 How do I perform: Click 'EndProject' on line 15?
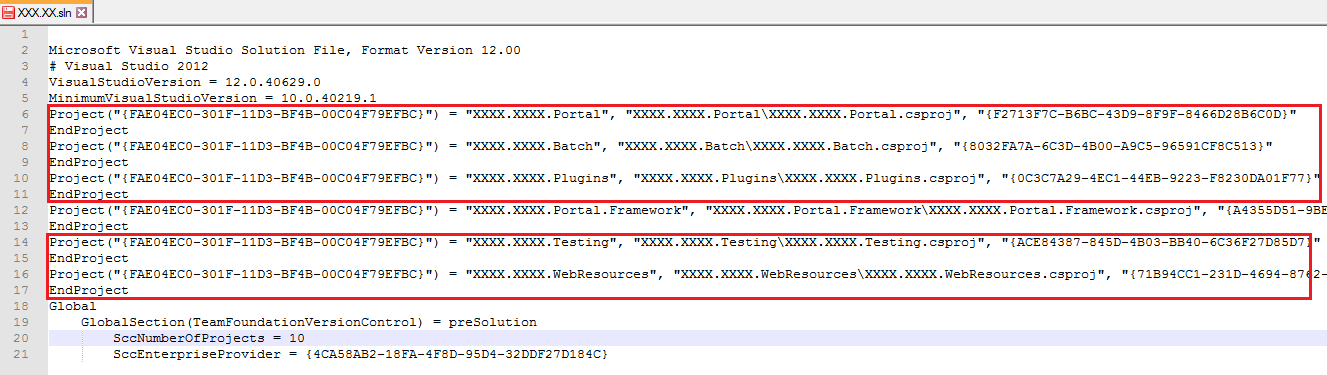tap(88, 258)
